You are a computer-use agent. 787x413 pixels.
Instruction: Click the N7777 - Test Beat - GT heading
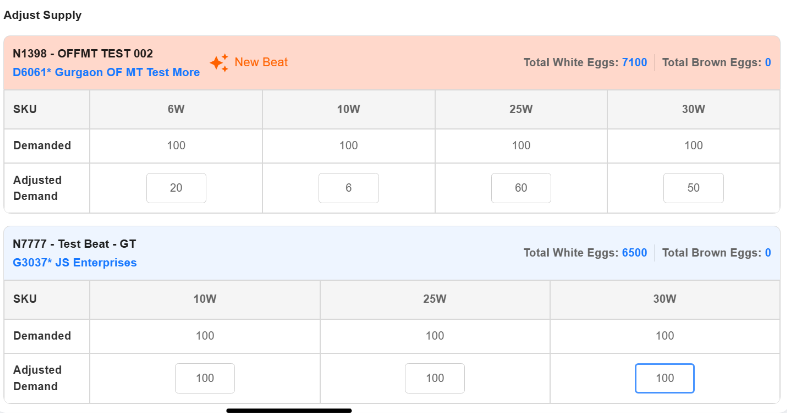point(77,243)
